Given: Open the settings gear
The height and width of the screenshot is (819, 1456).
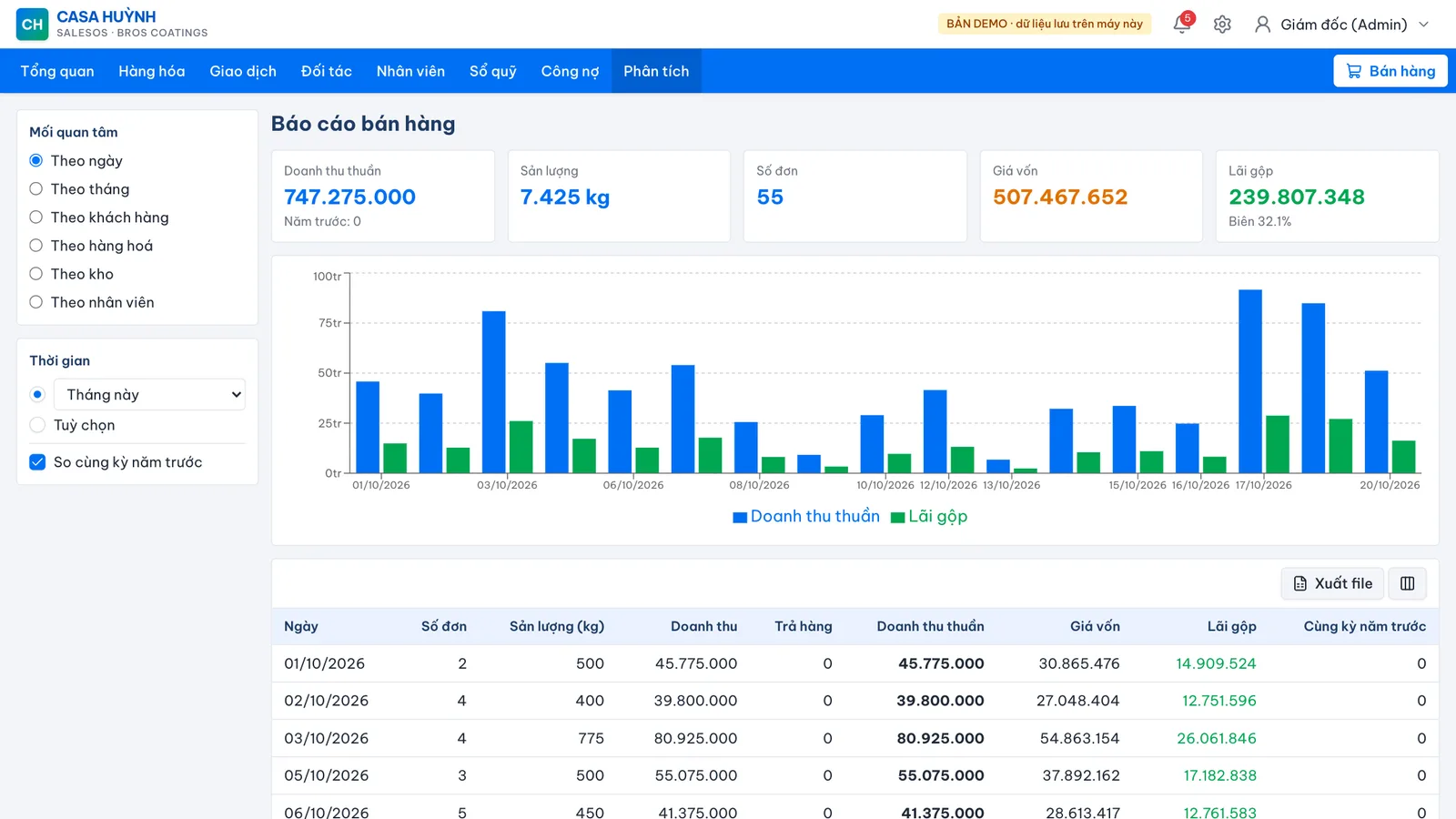Looking at the screenshot, I should click(1222, 25).
